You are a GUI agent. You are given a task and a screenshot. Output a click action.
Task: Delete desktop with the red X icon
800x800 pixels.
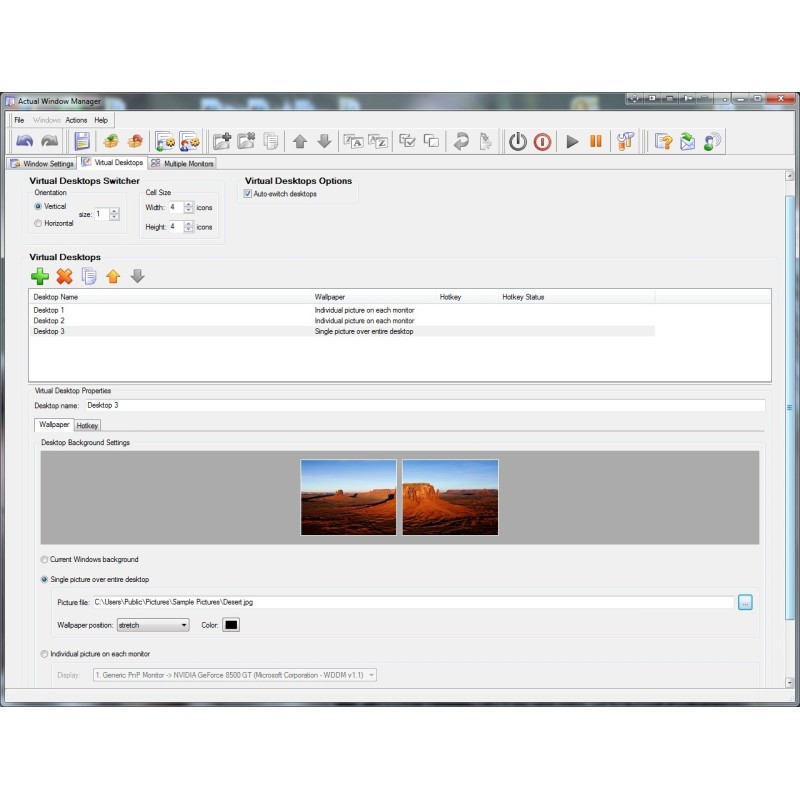pos(64,276)
